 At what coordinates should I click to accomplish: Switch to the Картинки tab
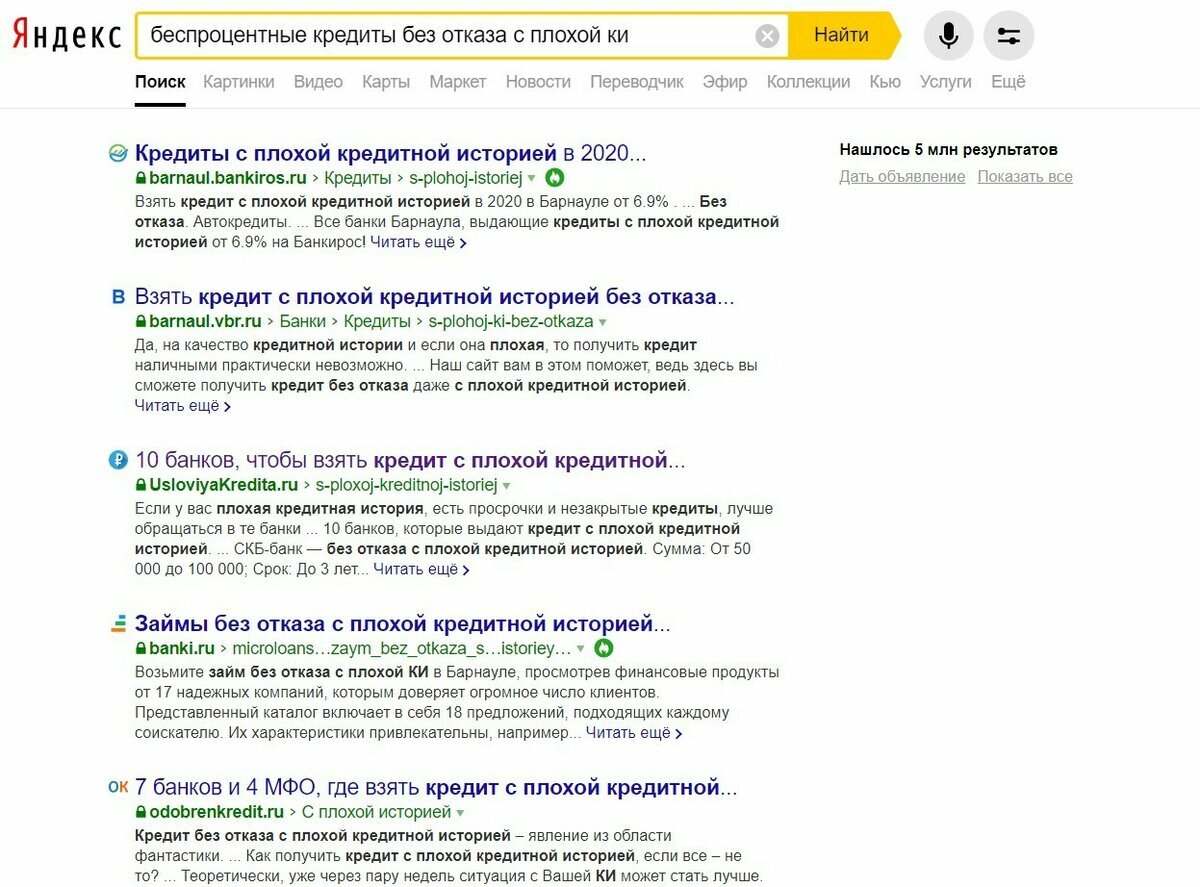pos(239,82)
